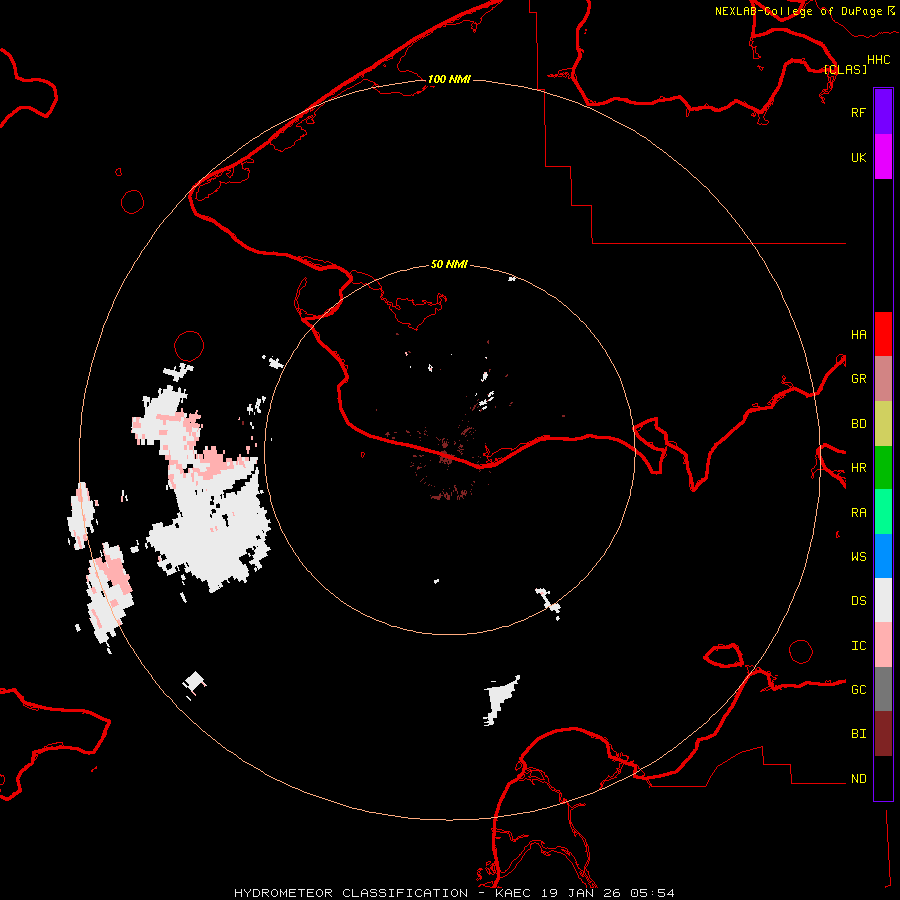900x900 pixels.
Task: Click the GR legend color swatch
Action: point(883,379)
